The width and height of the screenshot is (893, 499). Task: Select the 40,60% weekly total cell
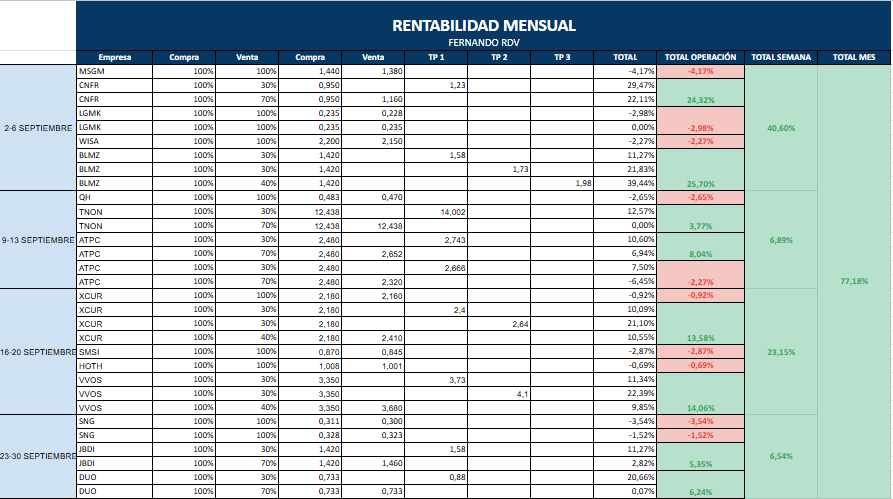(x=781, y=128)
